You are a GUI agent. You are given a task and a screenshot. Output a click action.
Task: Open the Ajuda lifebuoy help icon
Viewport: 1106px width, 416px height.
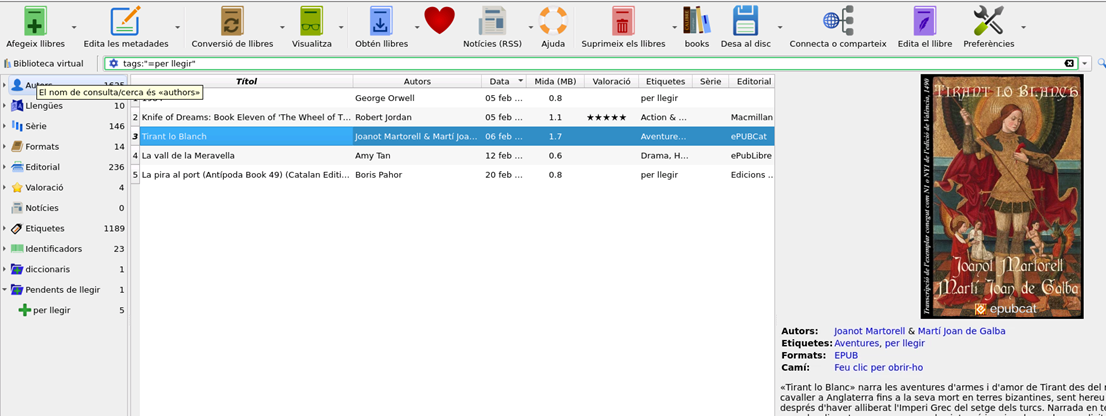coord(553,20)
